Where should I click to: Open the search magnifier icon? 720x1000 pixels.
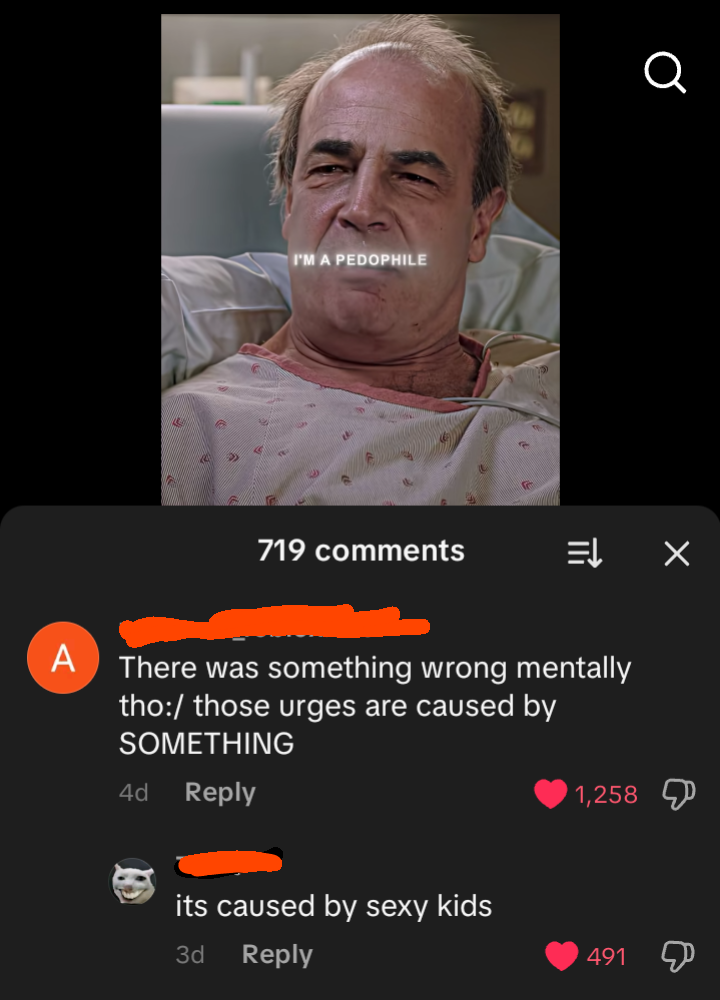(665, 73)
